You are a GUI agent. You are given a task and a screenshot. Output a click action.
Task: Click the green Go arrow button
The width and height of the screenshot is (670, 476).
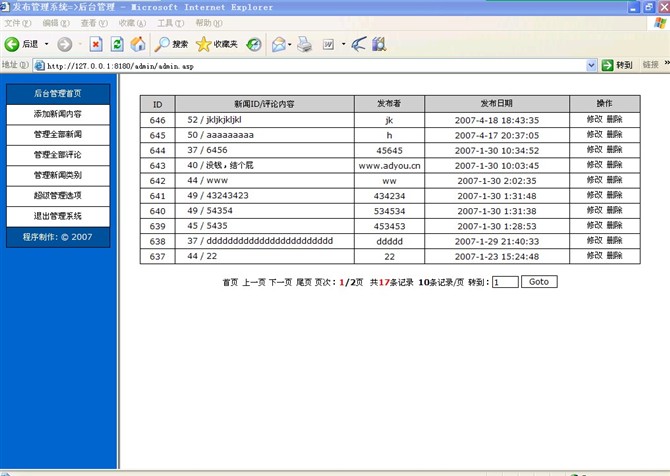coord(607,65)
